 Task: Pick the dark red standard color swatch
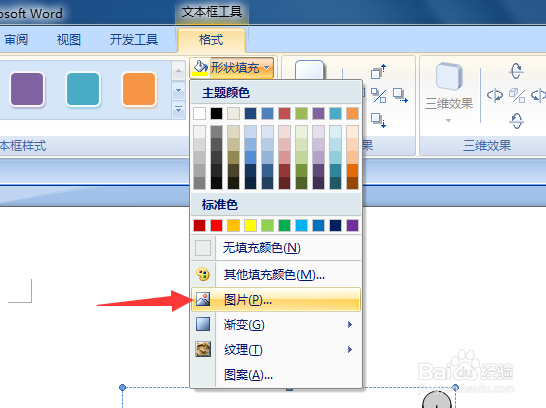pos(200,225)
